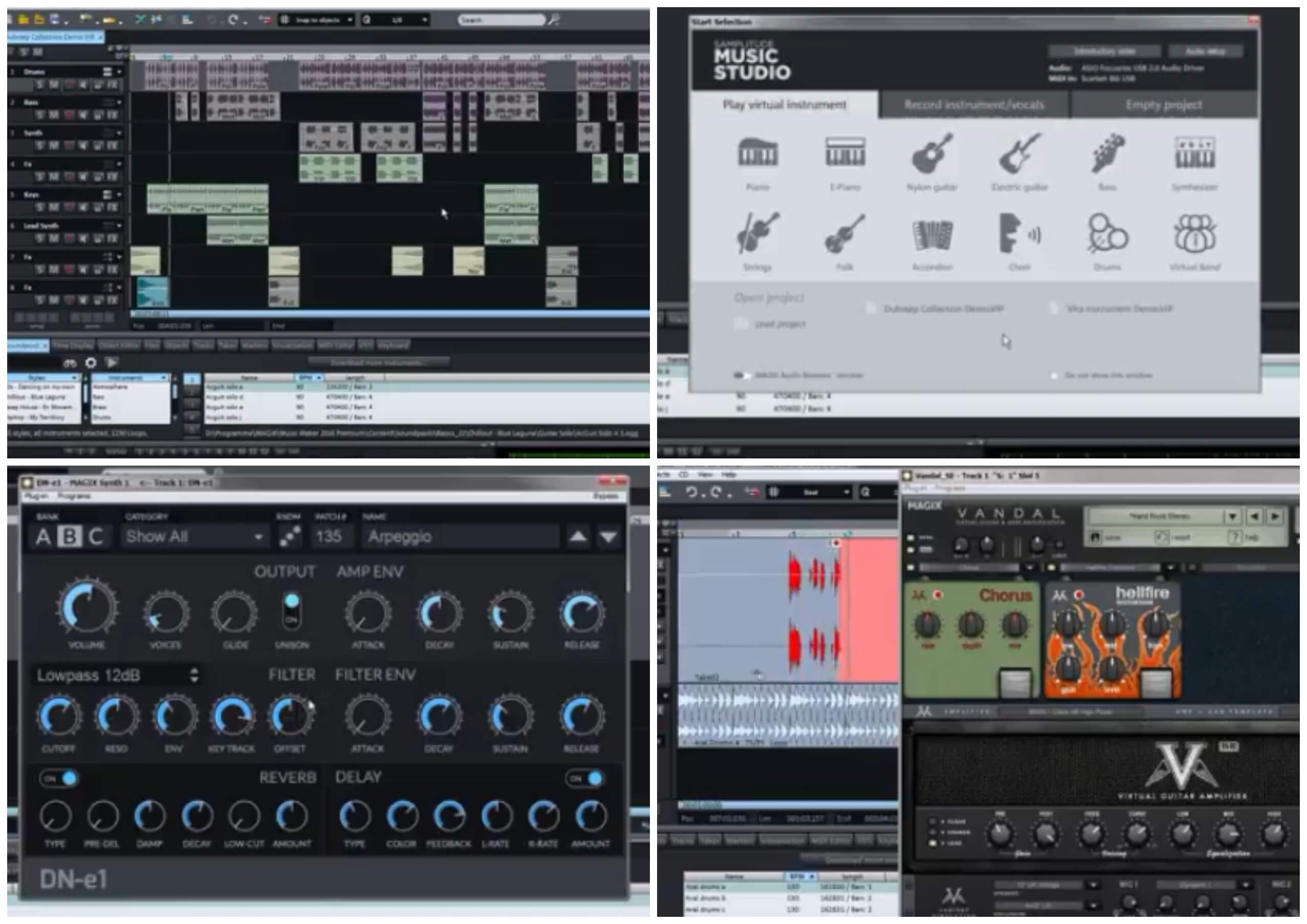
Task: Click the DN-e1 random patch dice icon
Action: coord(290,537)
